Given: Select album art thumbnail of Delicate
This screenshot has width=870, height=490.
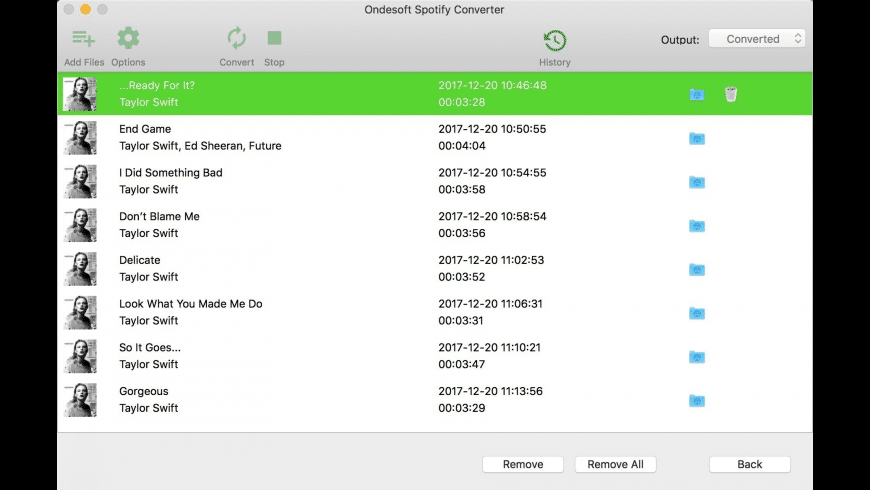Looking at the screenshot, I should click(x=80, y=269).
